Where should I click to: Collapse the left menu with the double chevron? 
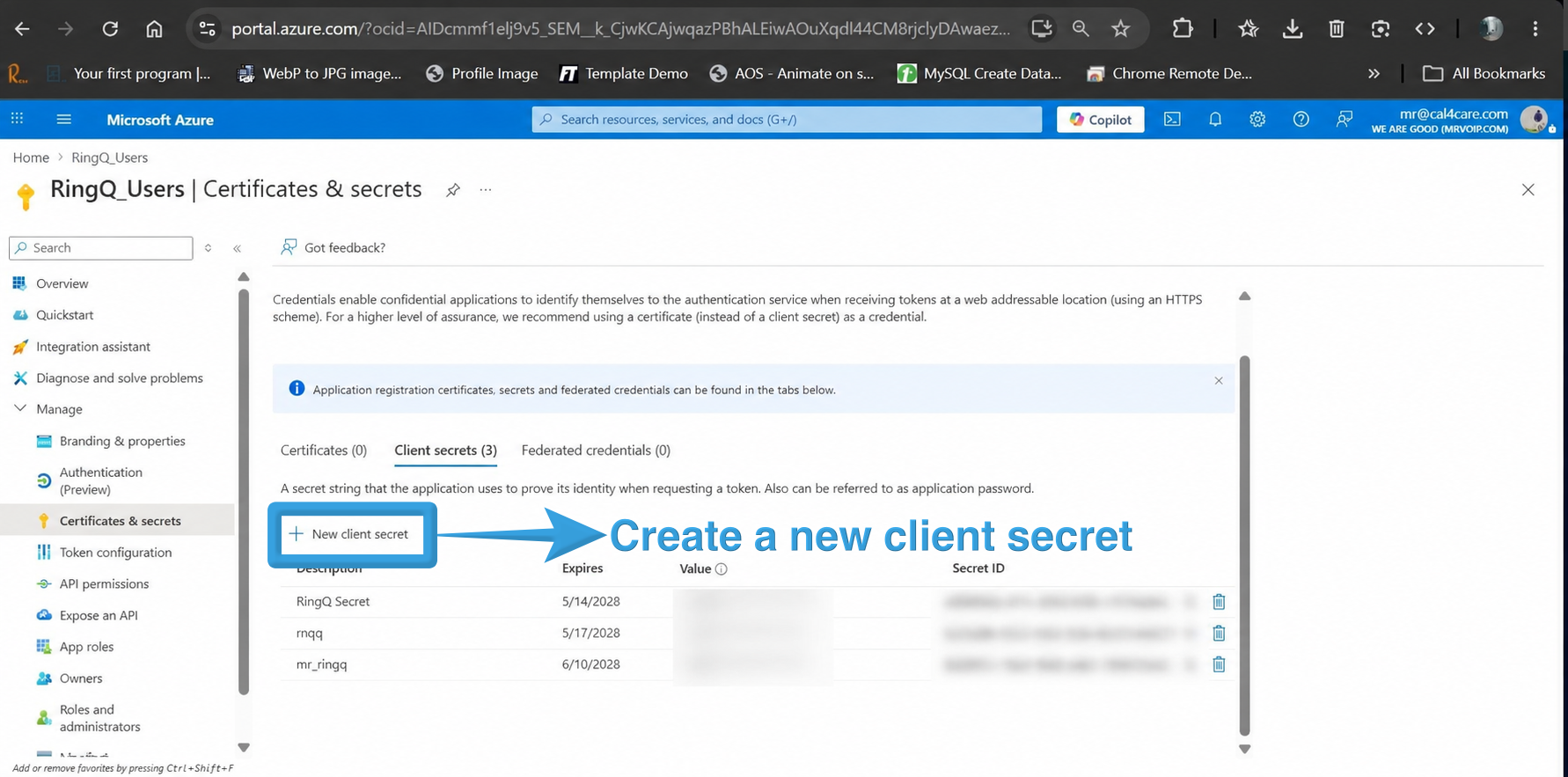pos(237,248)
